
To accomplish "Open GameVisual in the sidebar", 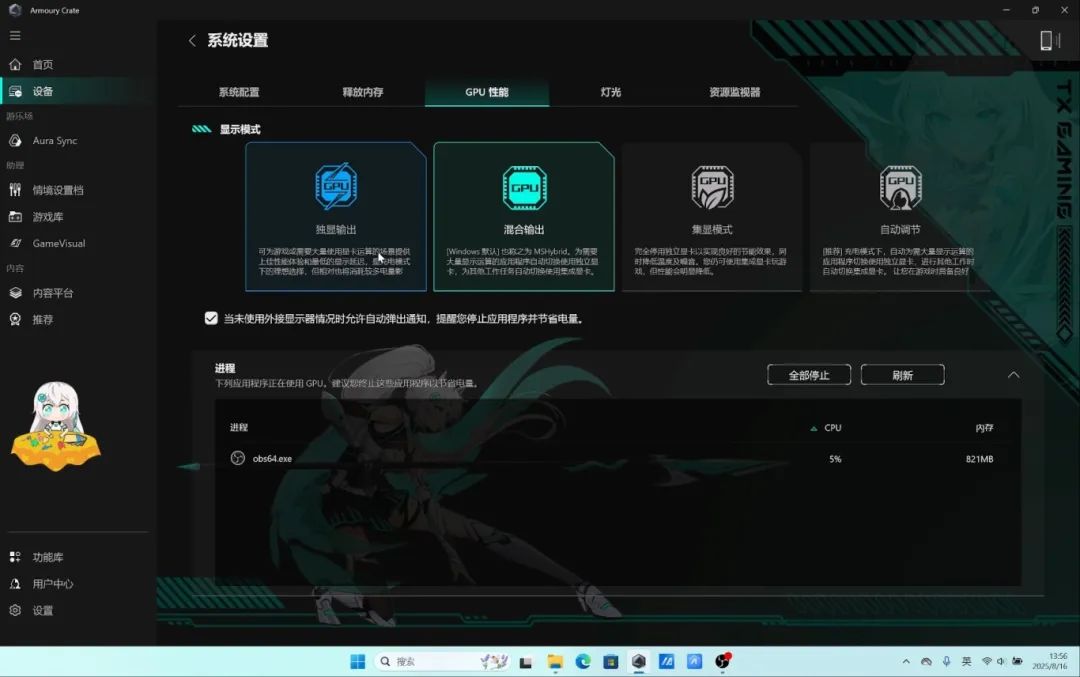I will pos(59,244).
